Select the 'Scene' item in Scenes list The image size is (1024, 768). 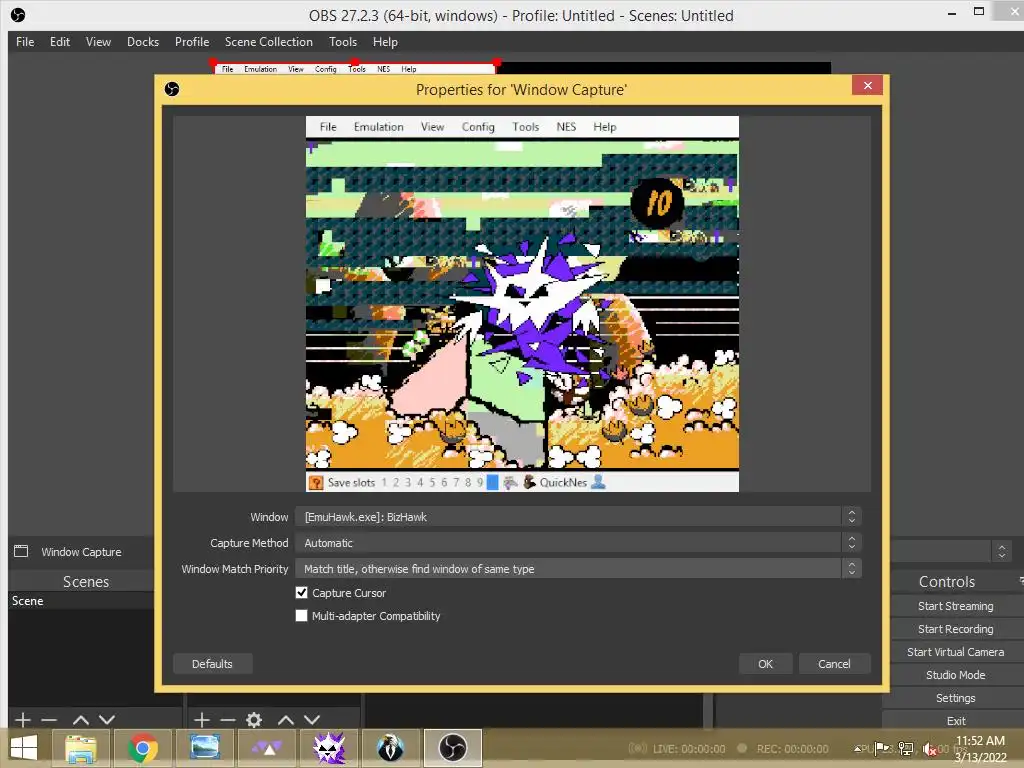tap(82, 601)
